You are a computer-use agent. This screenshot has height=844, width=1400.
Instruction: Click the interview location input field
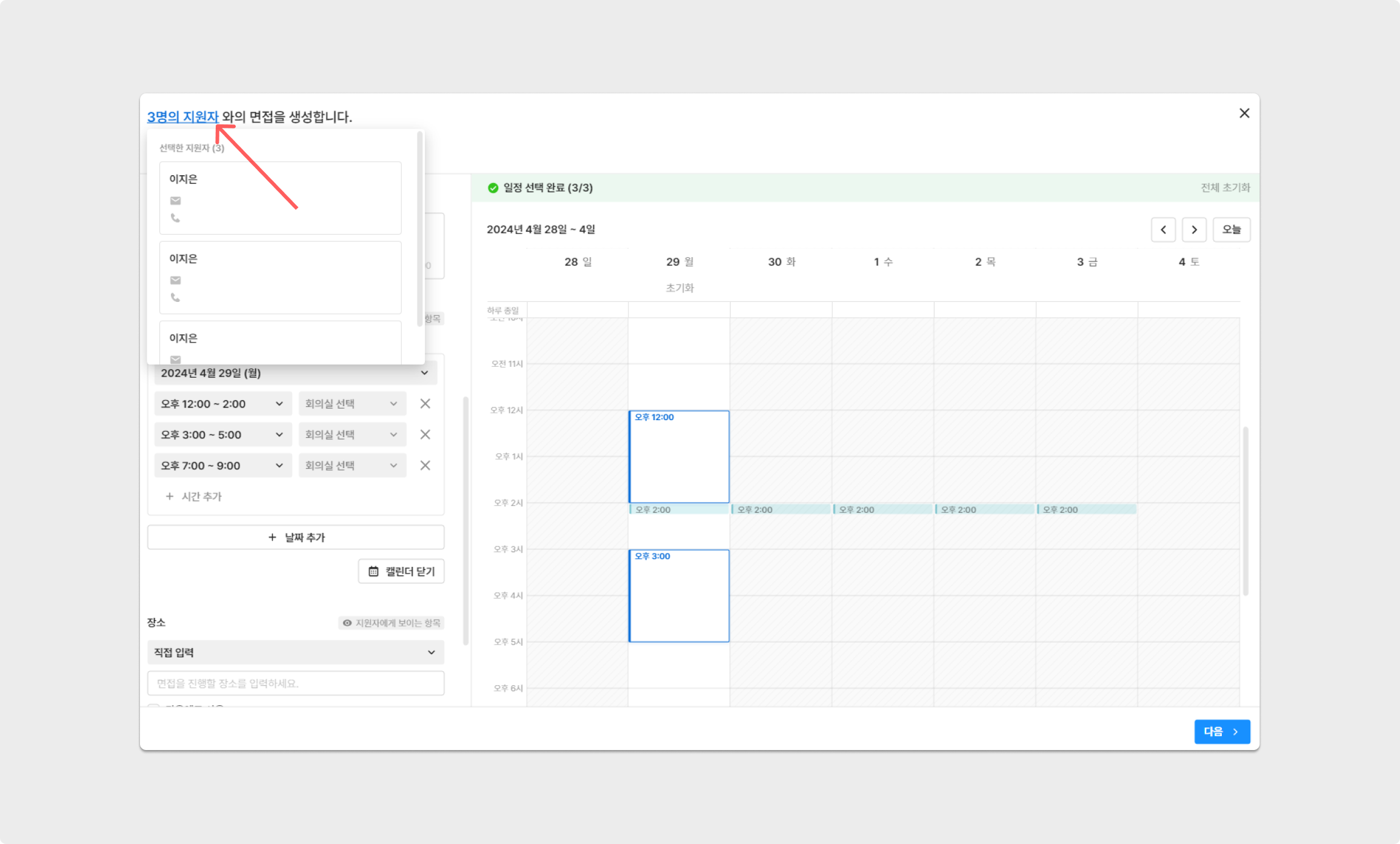point(295,683)
